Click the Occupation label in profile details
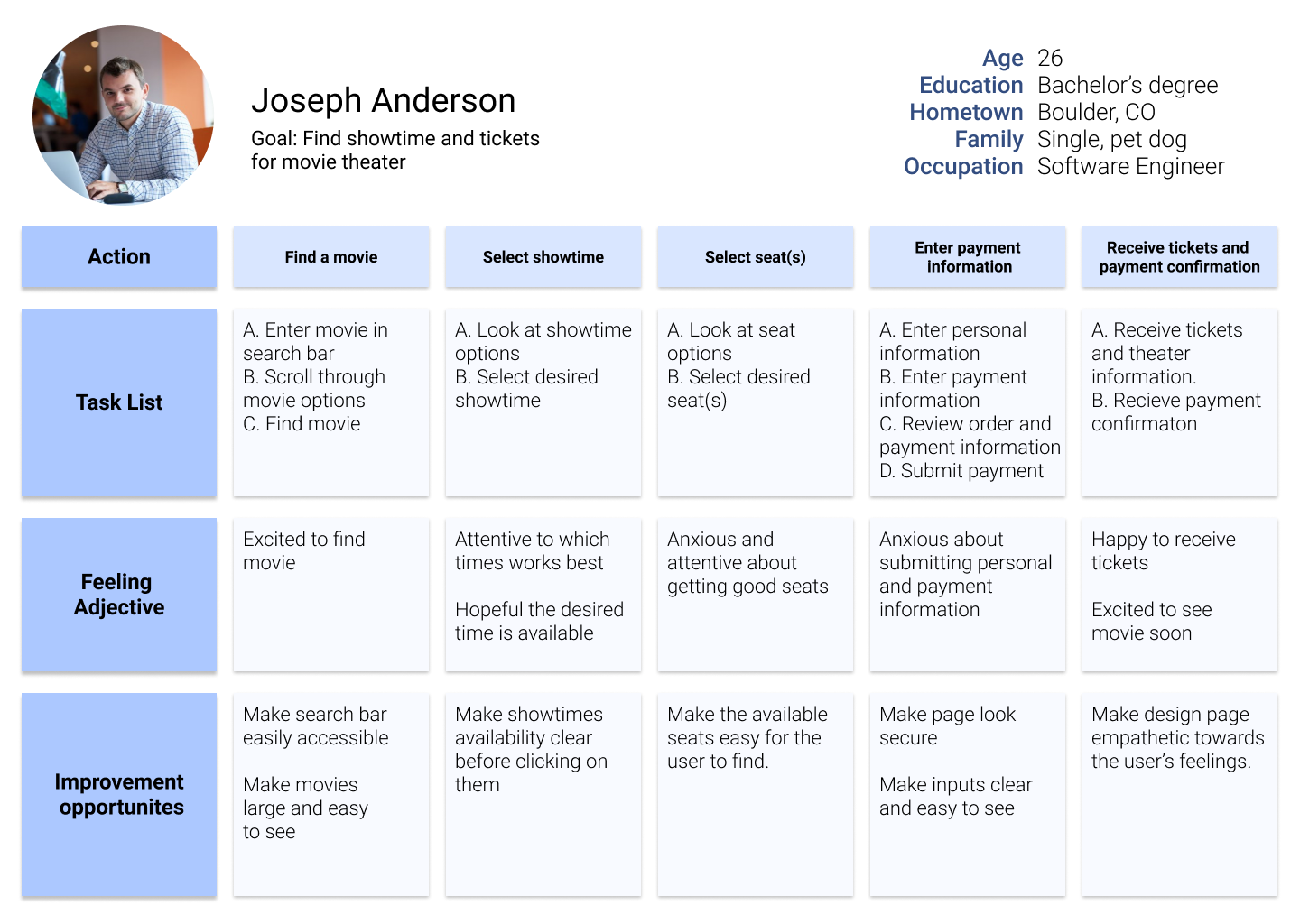Viewport: 1300px width, 924px height. tap(963, 167)
